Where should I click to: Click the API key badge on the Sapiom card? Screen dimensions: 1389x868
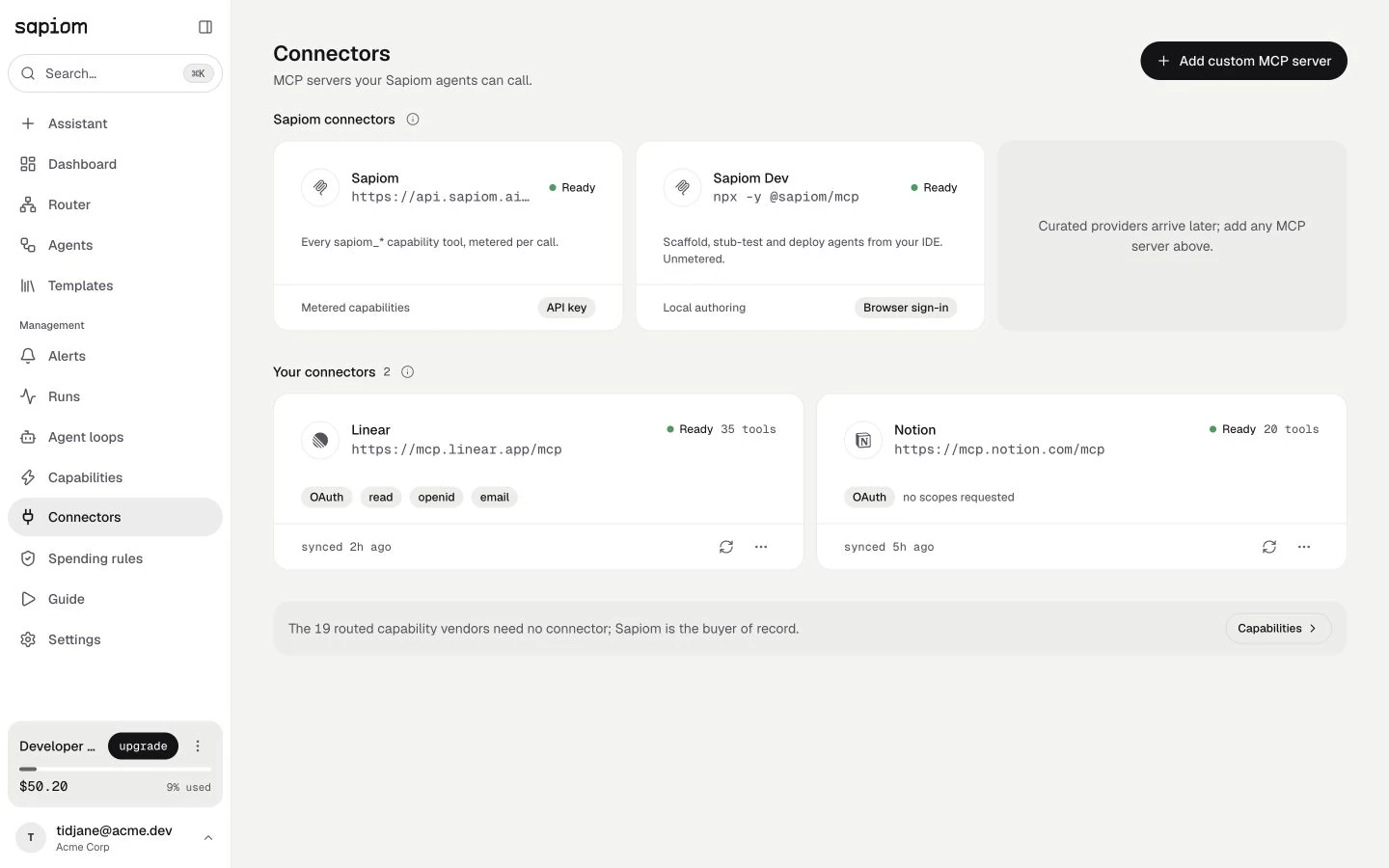click(x=566, y=308)
